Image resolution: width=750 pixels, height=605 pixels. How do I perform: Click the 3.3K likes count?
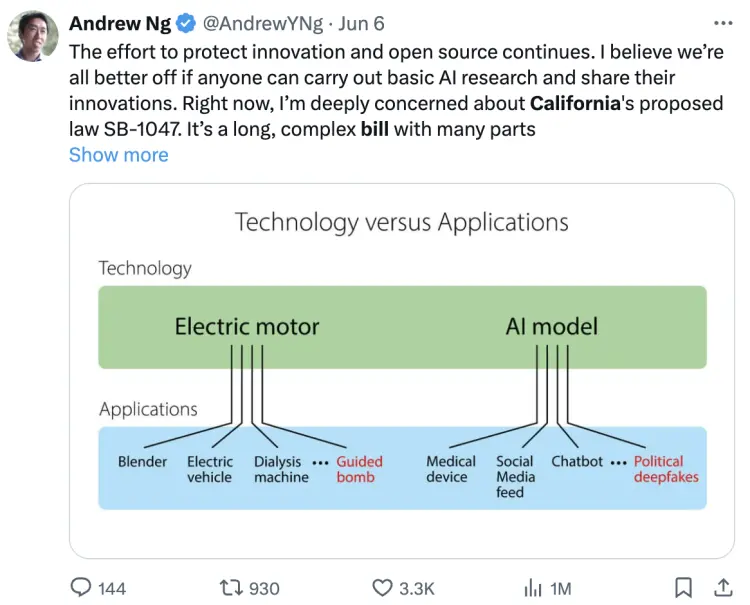417,588
